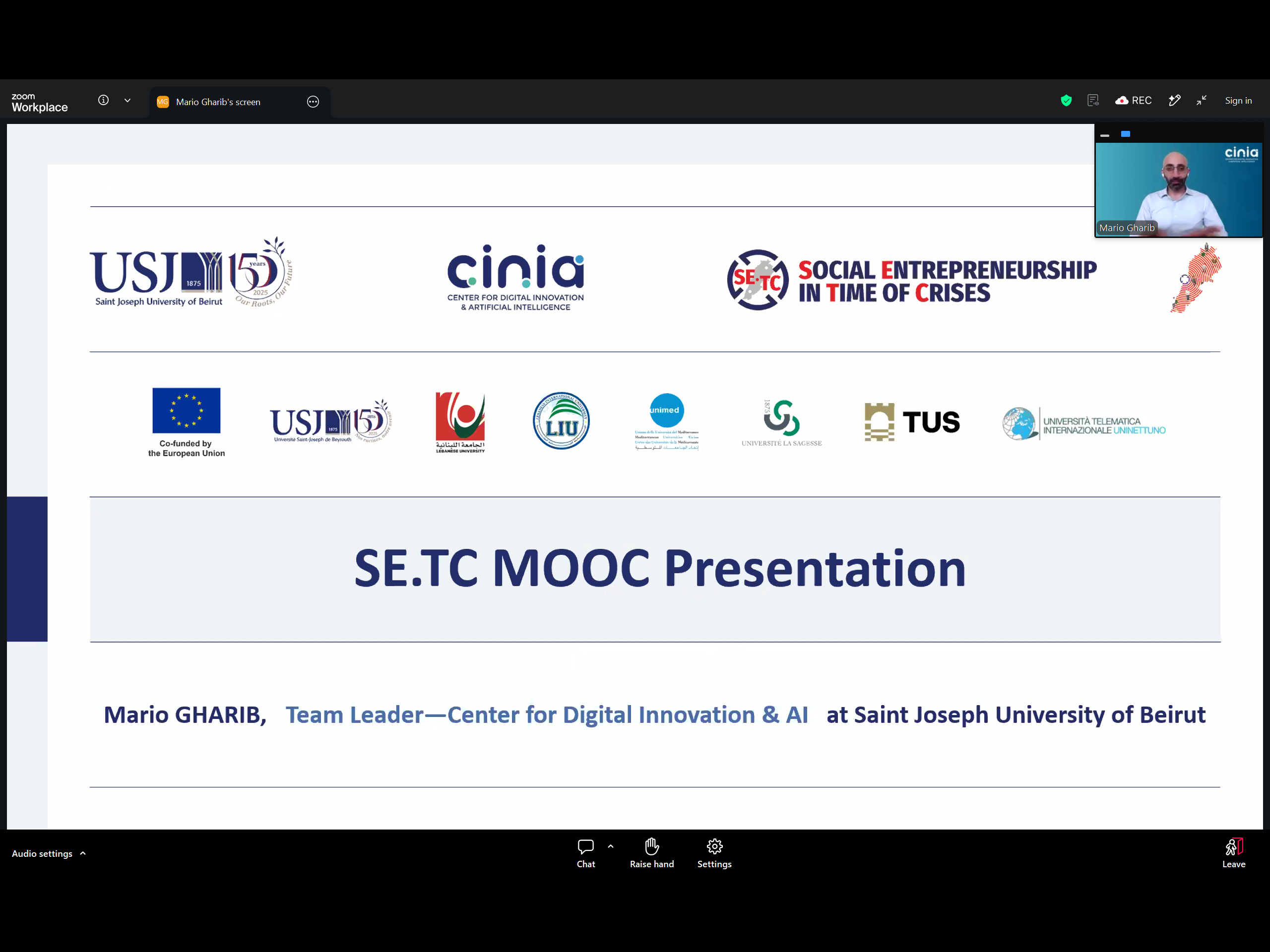Click the "Mario GHARIB," name text
Viewport: 1270px width, 952px height.
pyautogui.click(x=185, y=715)
